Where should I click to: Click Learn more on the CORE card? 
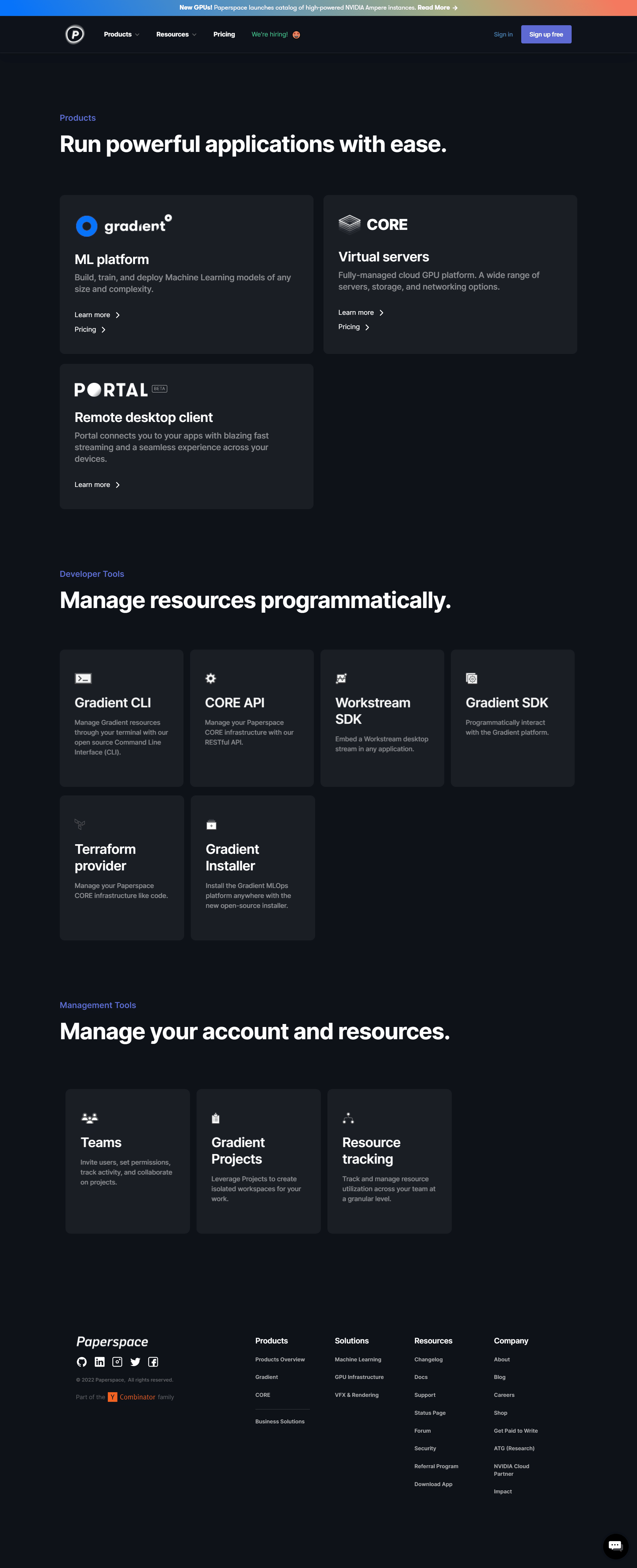point(361,312)
